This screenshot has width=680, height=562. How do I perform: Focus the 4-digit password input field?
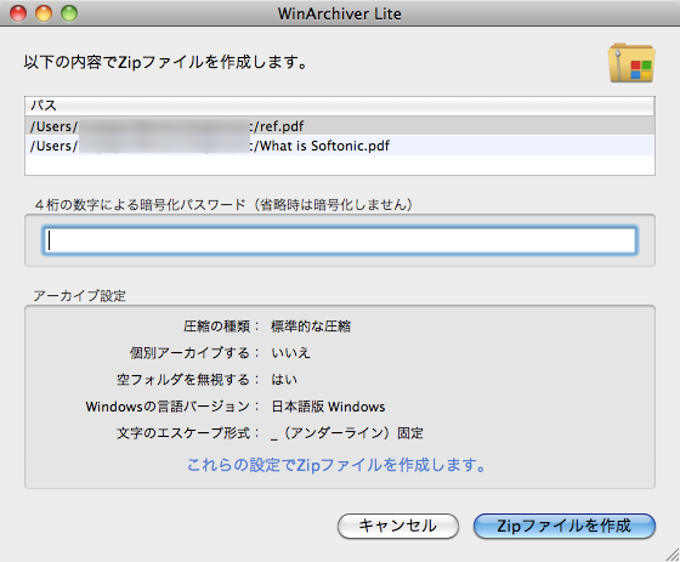tap(340, 240)
